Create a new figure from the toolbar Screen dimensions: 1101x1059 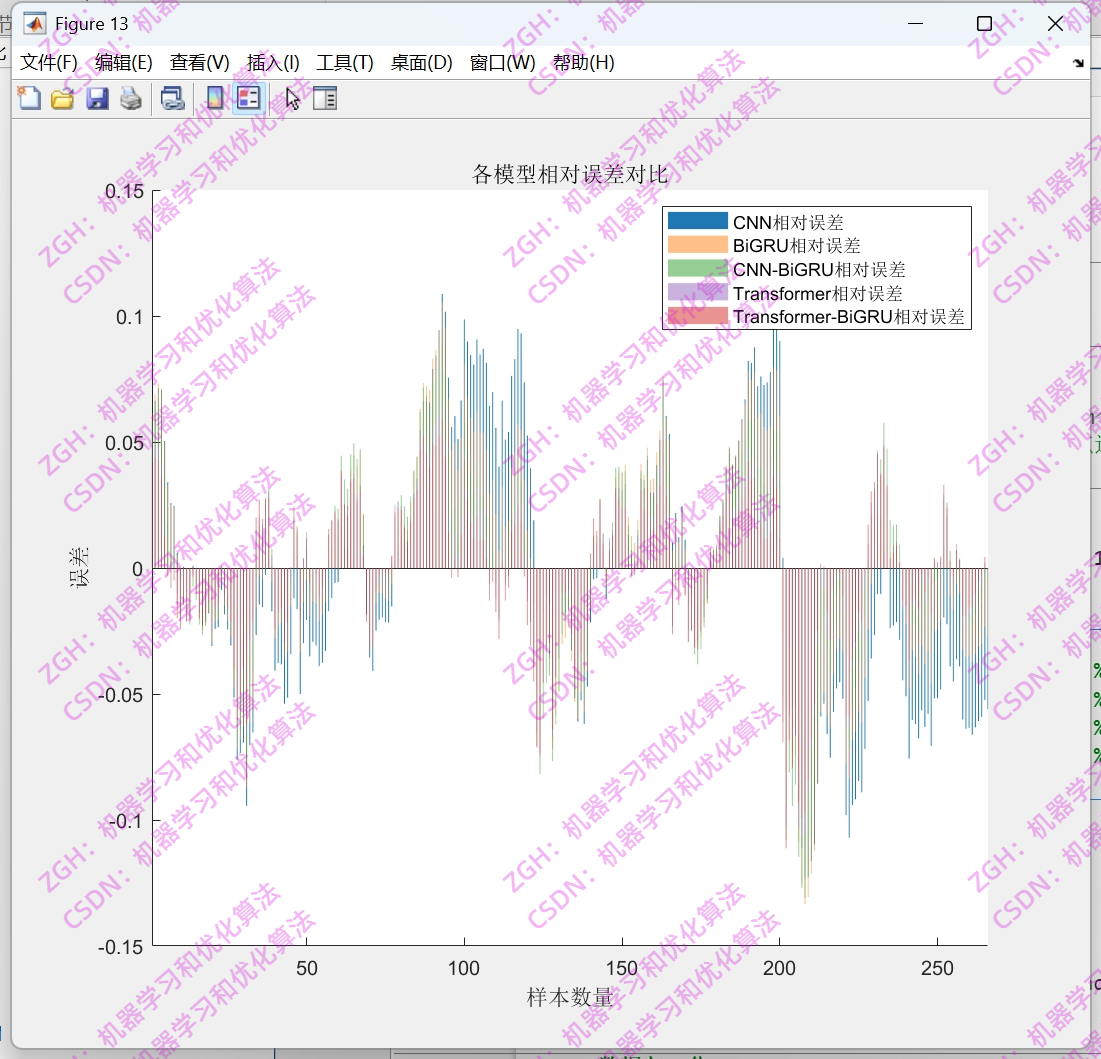click(x=28, y=98)
